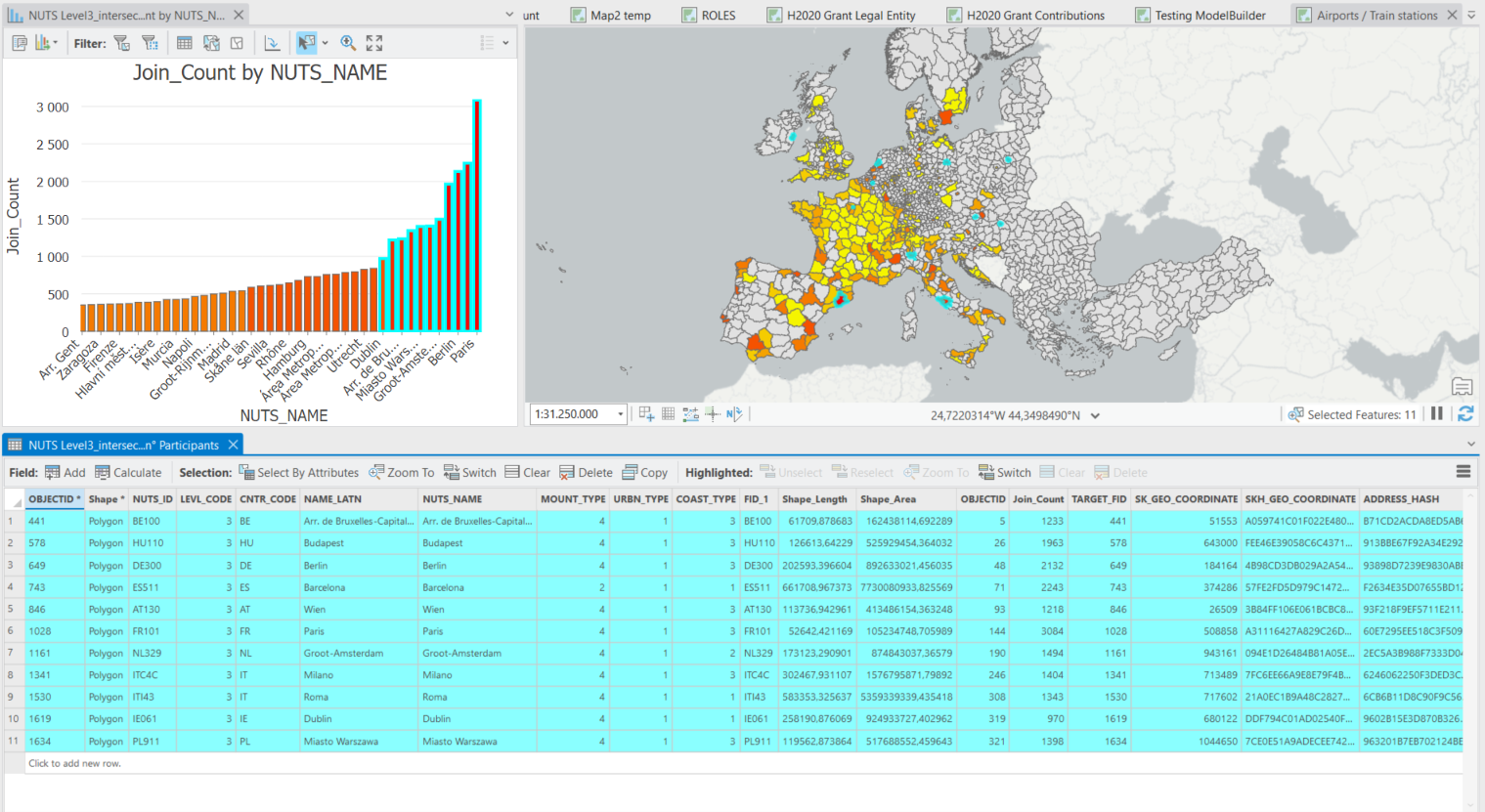Open the map scale dropdown
This screenshot has width=1485, height=812.
(622, 413)
